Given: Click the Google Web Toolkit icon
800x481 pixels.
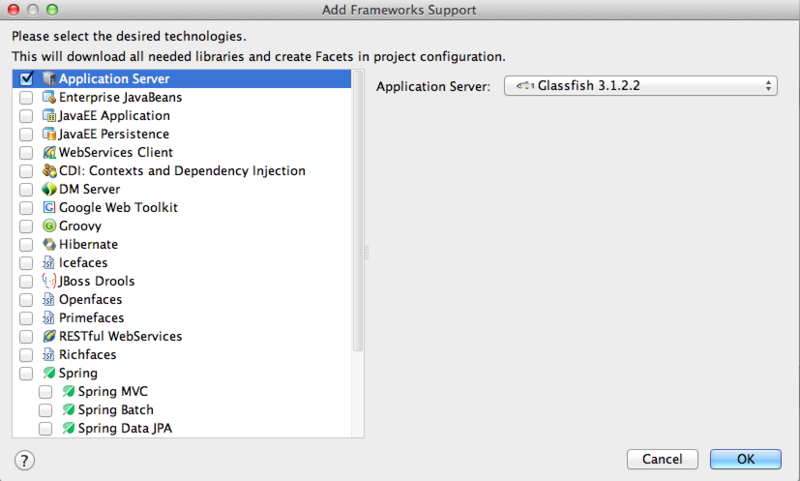Looking at the screenshot, I should 49,207.
